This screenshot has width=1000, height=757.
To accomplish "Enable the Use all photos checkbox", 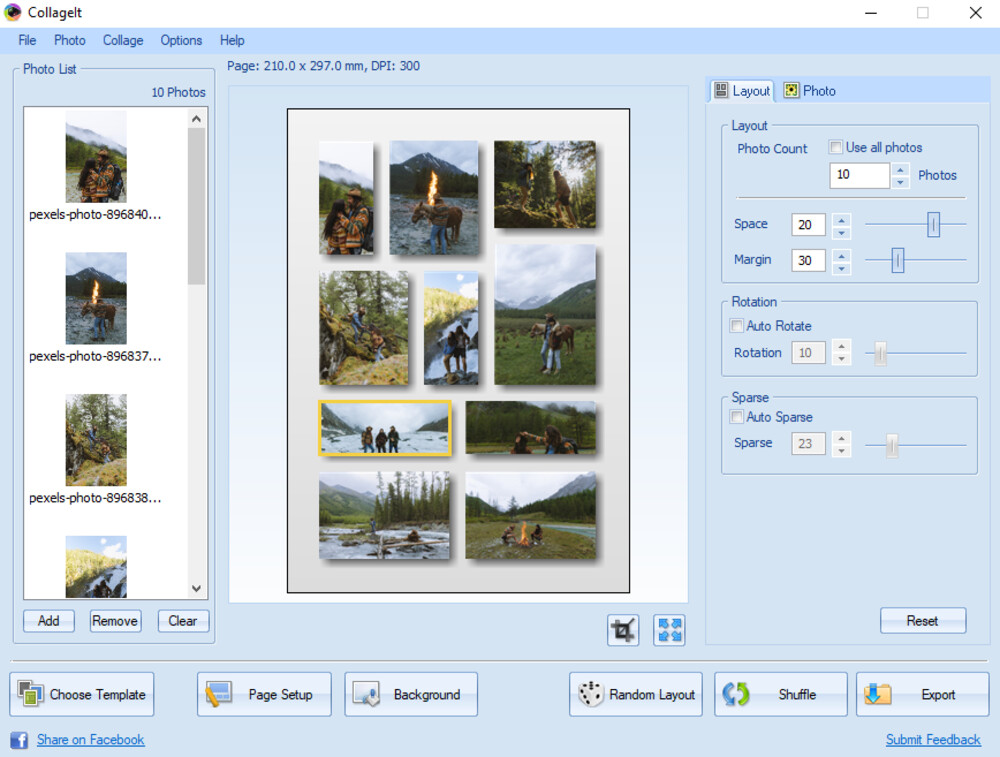I will pyautogui.click(x=836, y=147).
